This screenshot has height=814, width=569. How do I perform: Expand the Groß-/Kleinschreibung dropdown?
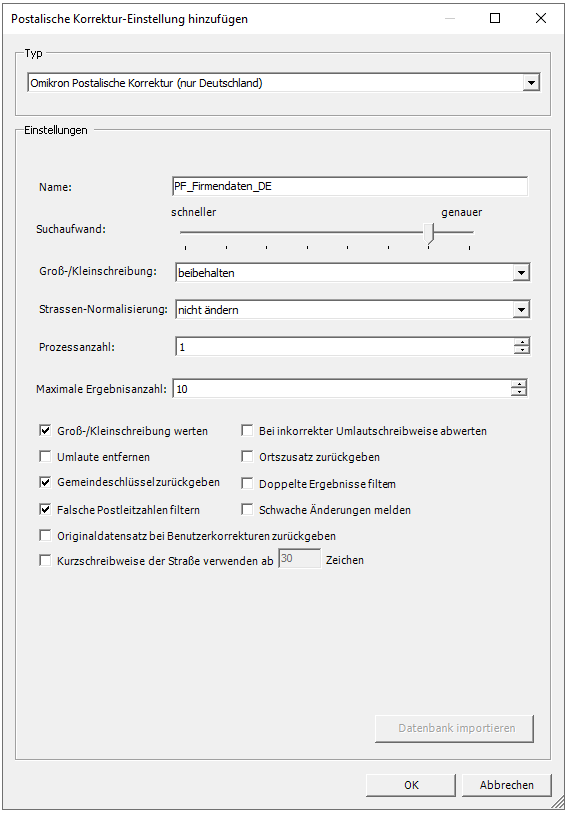click(521, 273)
